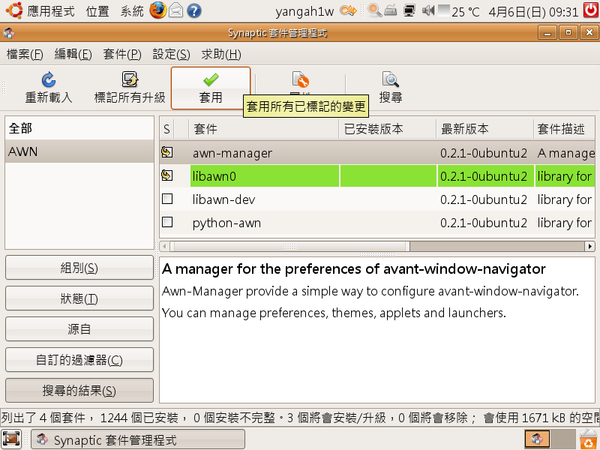Click the Synaptic taskbar window button
The width and height of the screenshot is (600, 450).
coord(138,439)
